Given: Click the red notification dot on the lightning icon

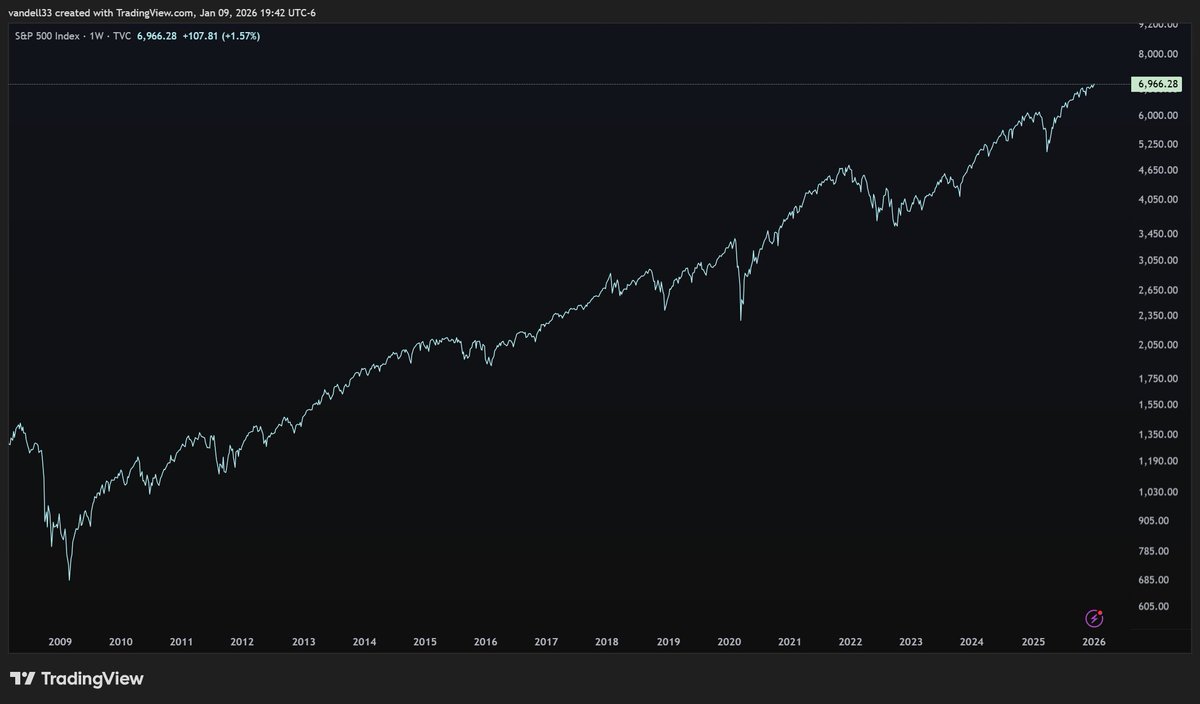Looking at the screenshot, I should 1101,611.
